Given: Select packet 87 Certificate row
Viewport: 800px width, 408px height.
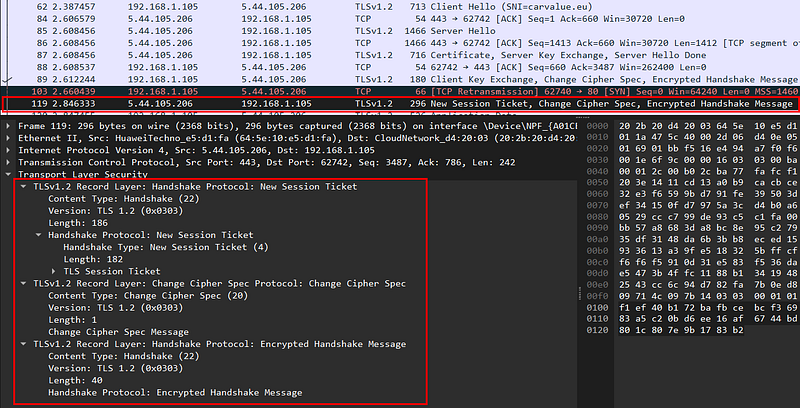Looking at the screenshot, I should 400,55.
